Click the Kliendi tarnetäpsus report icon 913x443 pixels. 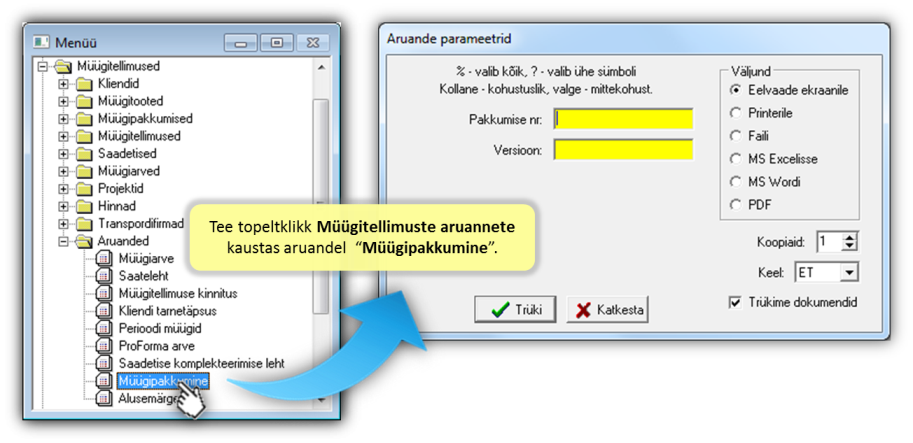(104, 311)
